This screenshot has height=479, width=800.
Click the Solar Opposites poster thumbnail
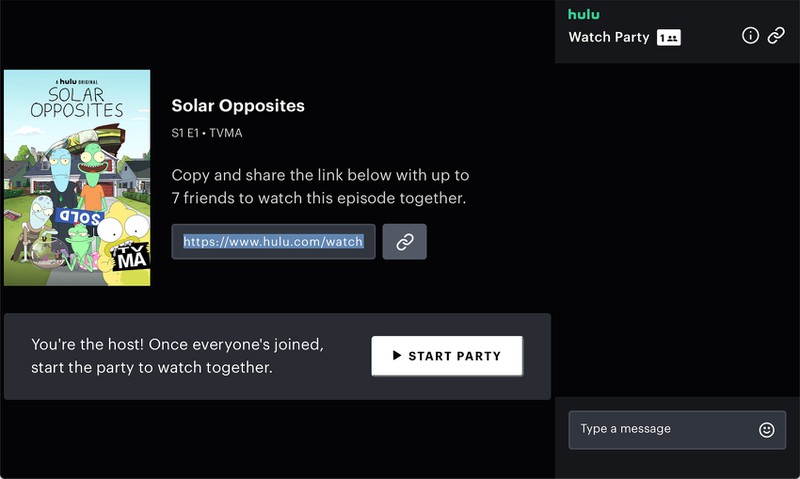(x=77, y=178)
